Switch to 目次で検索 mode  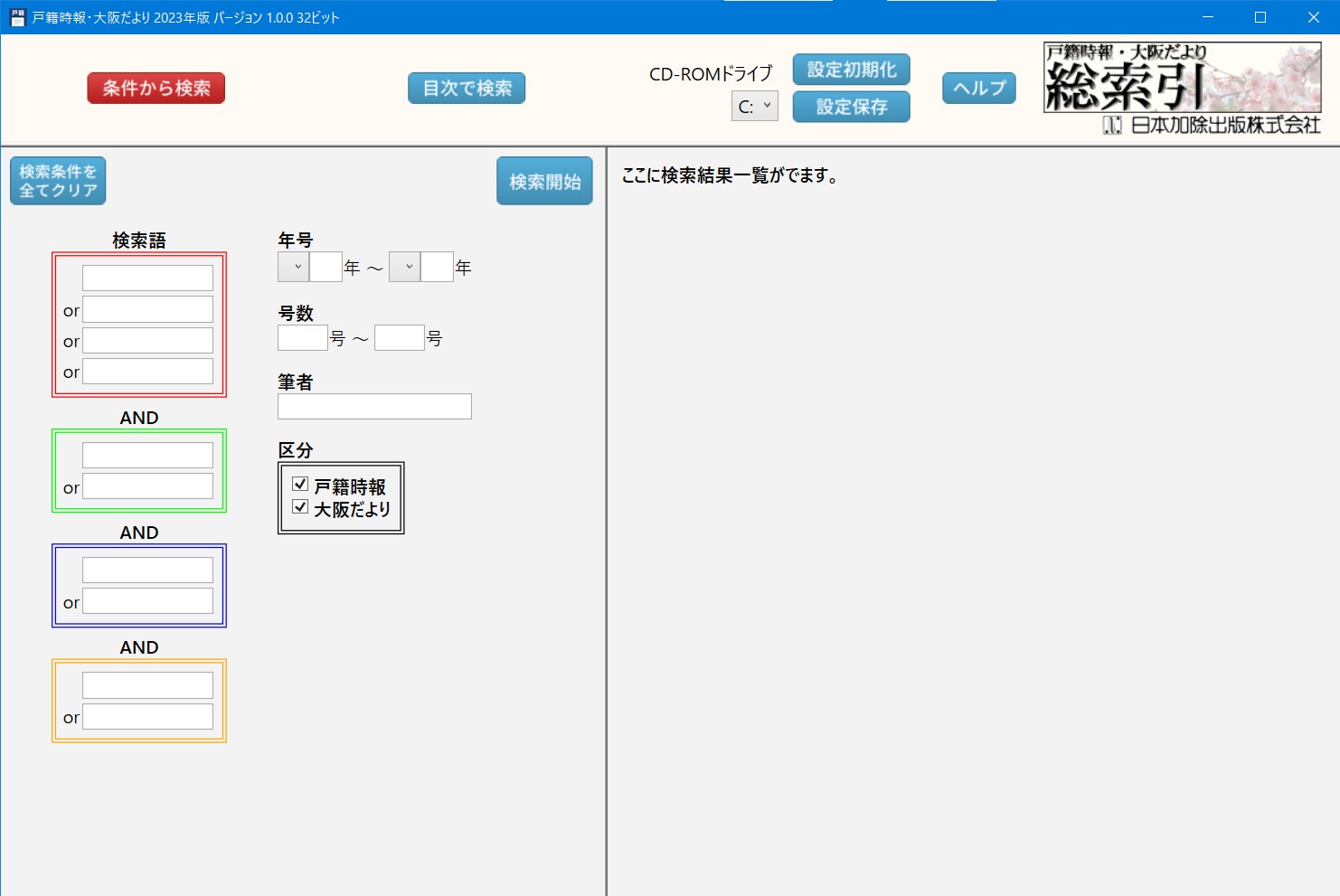pyautogui.click(x=467, y=88)
